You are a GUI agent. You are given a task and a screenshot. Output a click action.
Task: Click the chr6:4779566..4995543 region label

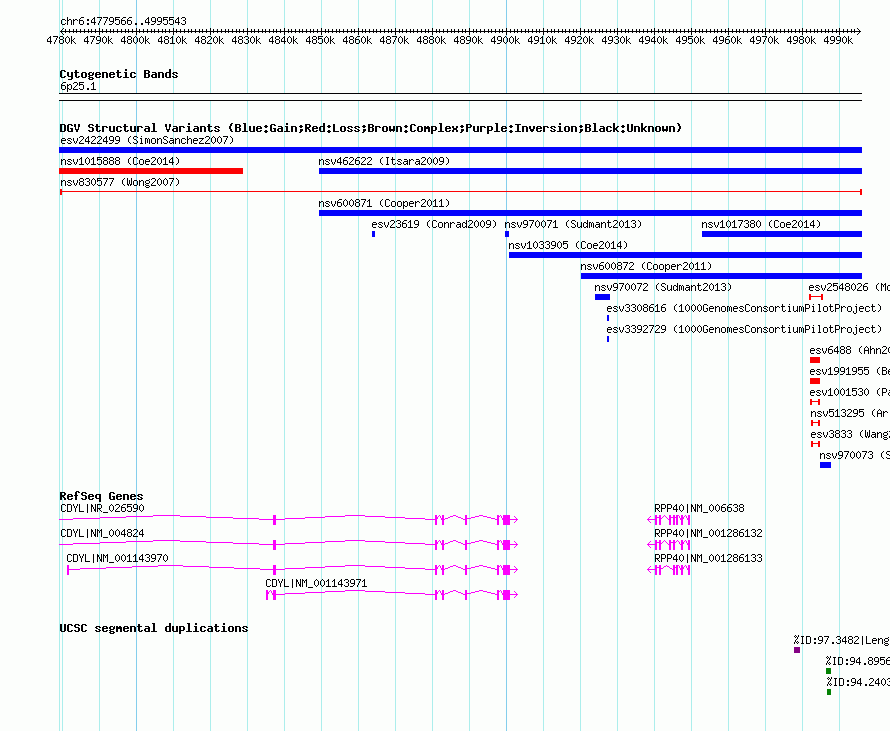pos(123,21)
